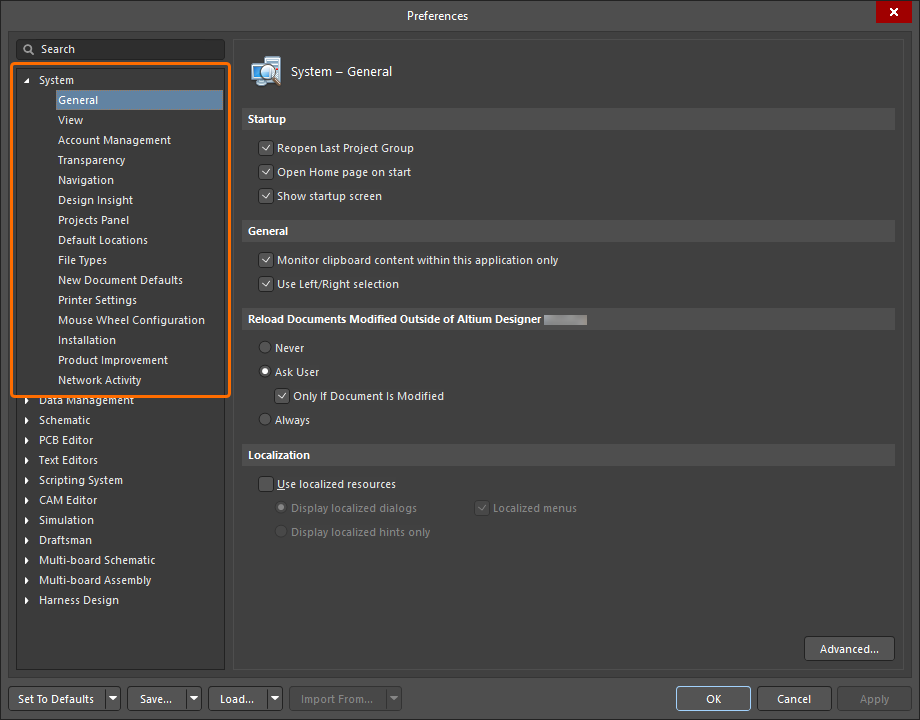The image size is (920, 720).
Task: Expand the Schematic category arrow
Action: click(x=26, y=420)
